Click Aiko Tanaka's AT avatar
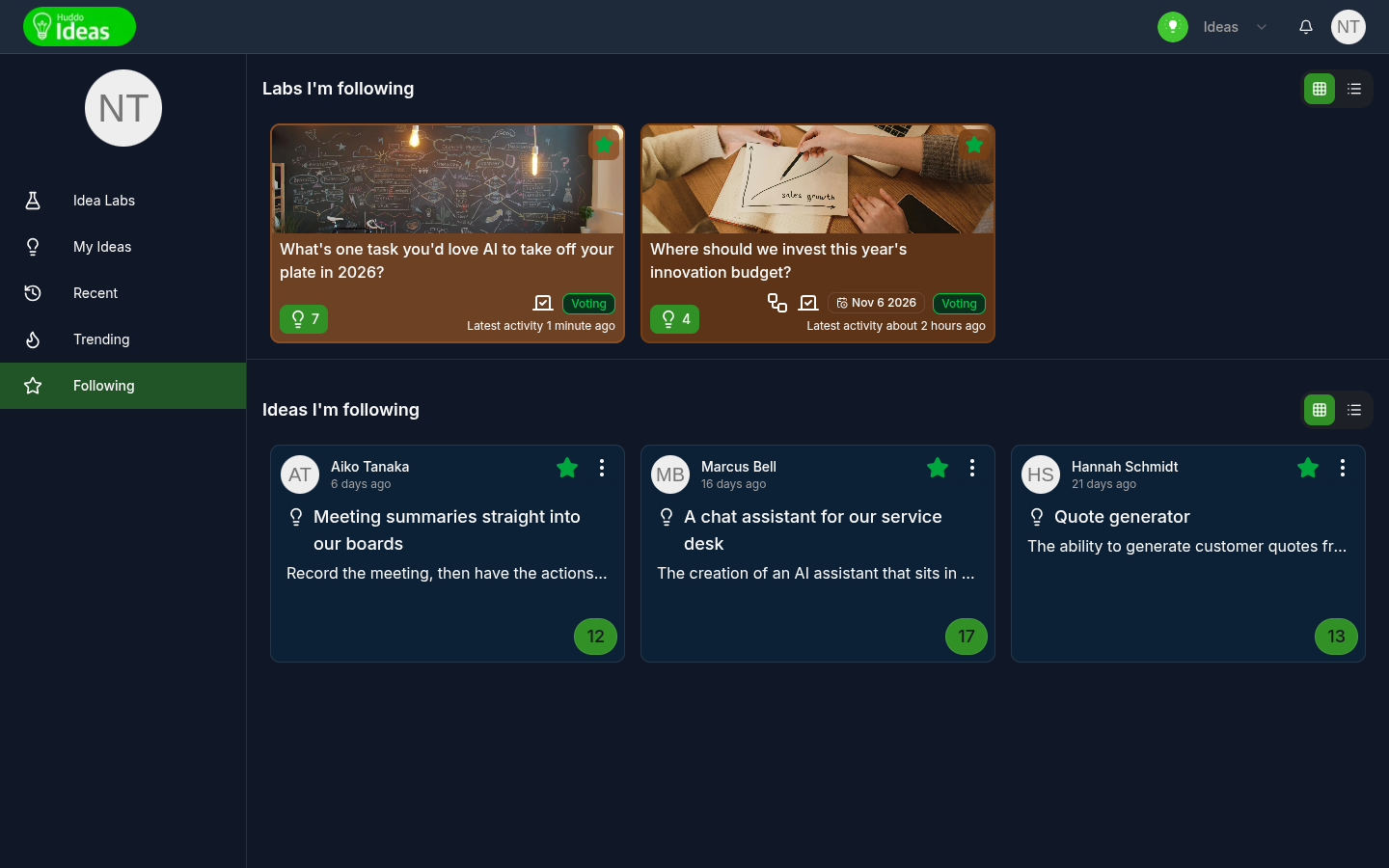 (x=300, y=475)
